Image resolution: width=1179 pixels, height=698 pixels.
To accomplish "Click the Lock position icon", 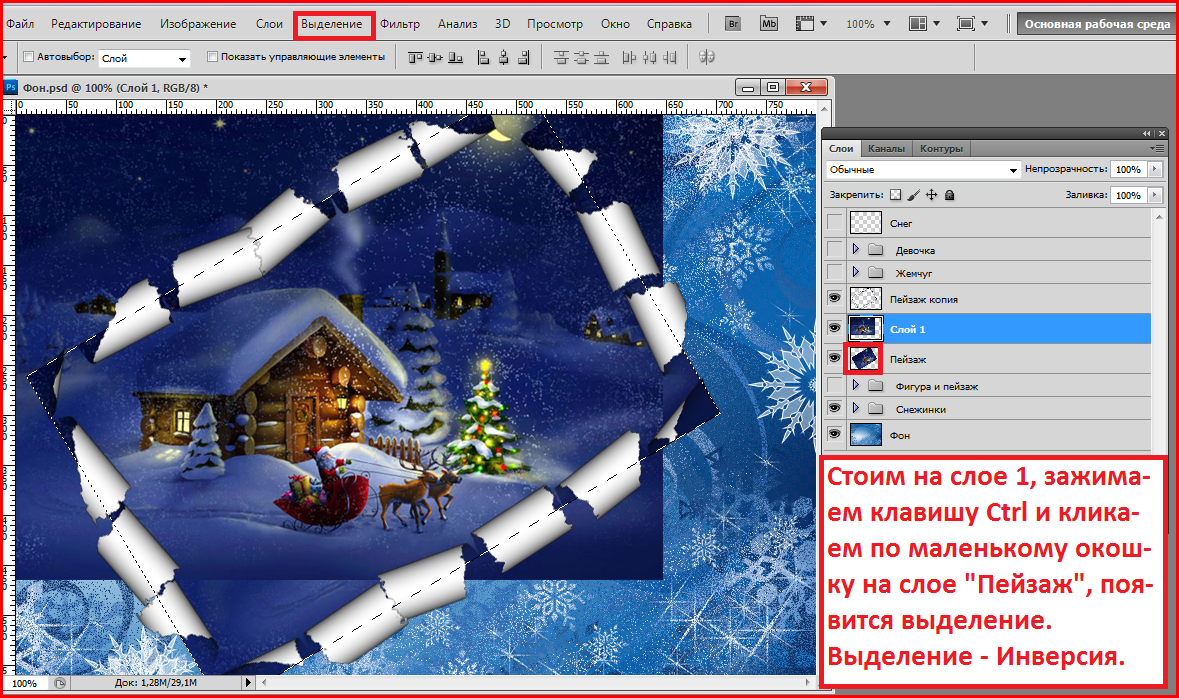I will pyautogui.click(x=932, y=195).
